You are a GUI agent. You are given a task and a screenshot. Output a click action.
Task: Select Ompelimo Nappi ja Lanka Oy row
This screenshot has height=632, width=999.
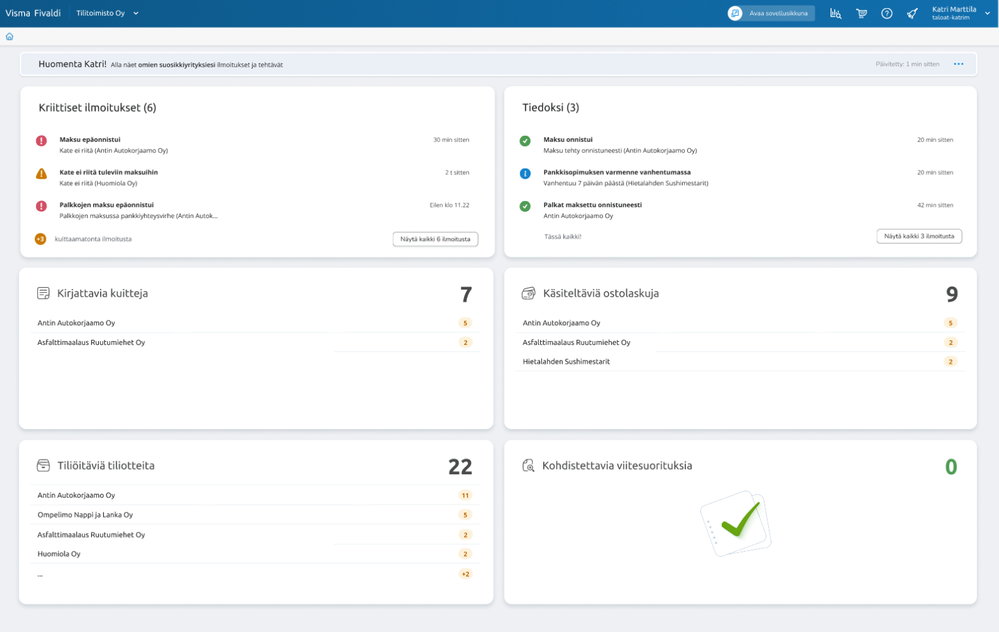pos(255,515)
